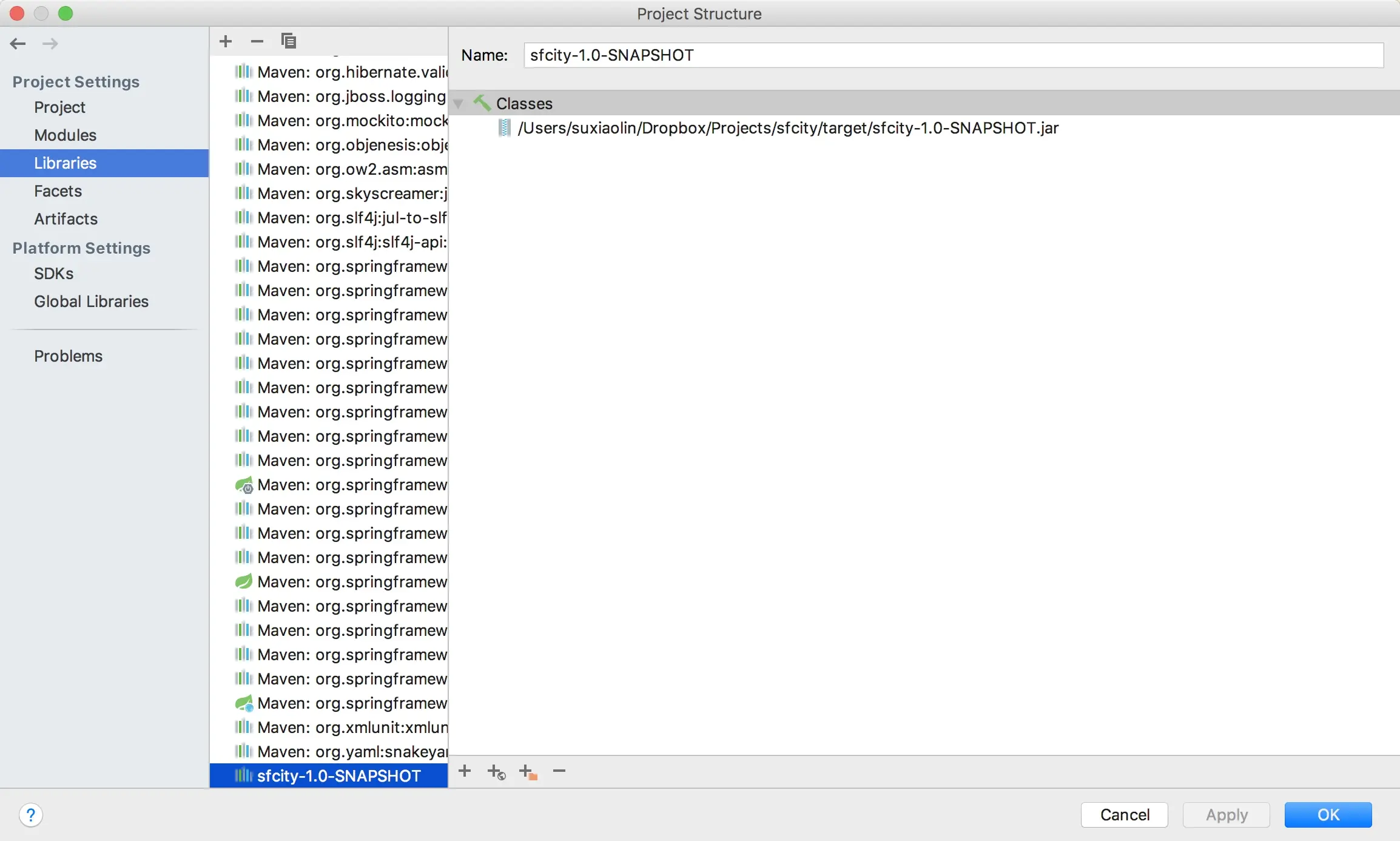Click the back navigation arrow

pos(18,44)
